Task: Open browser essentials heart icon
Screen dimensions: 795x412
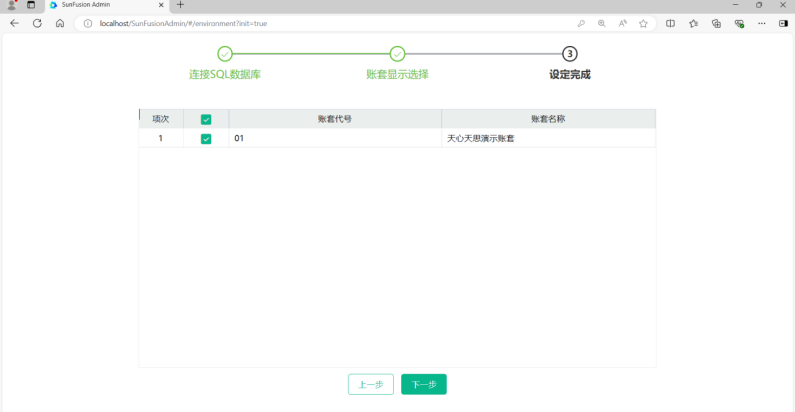Action: tap(739, 23)
